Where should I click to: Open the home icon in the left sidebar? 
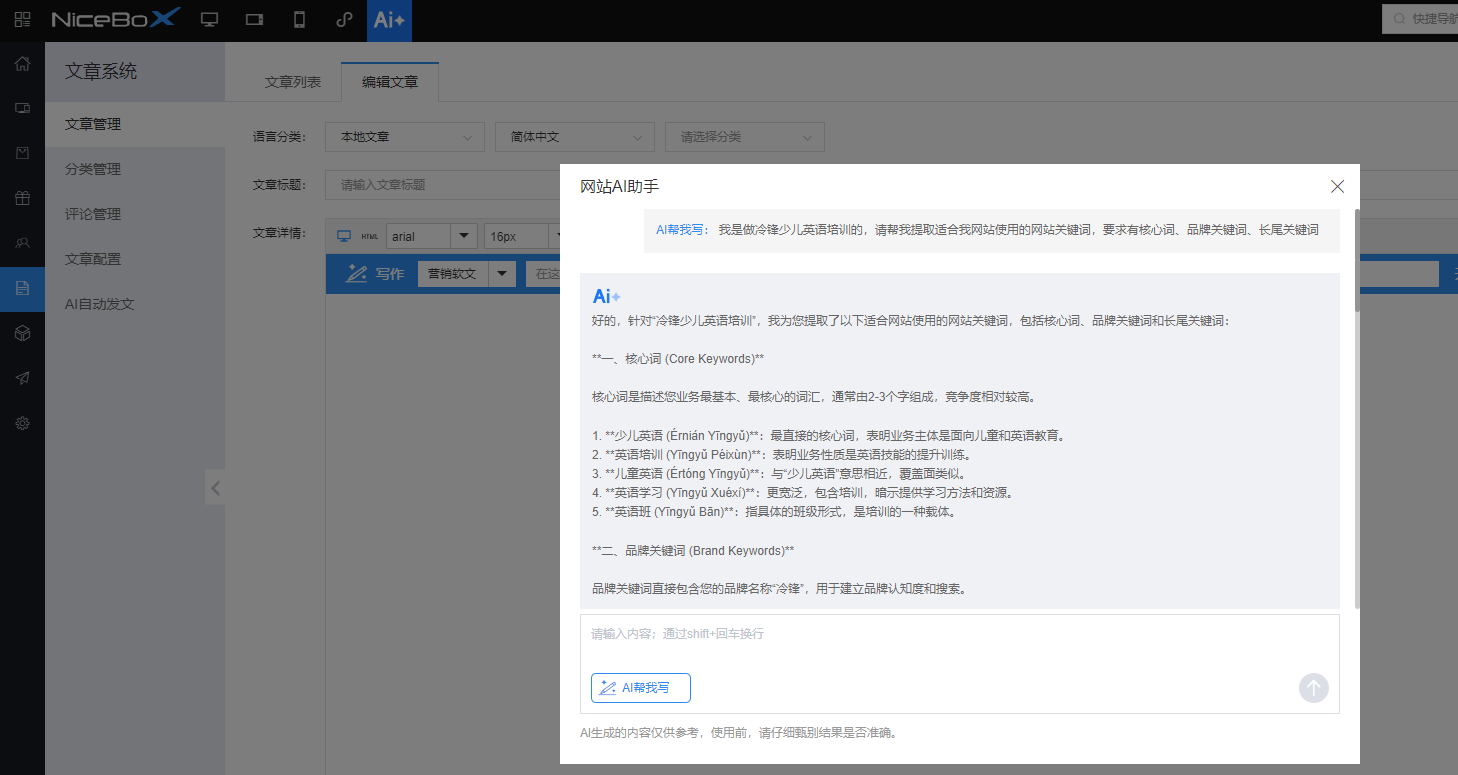(22, 64)
